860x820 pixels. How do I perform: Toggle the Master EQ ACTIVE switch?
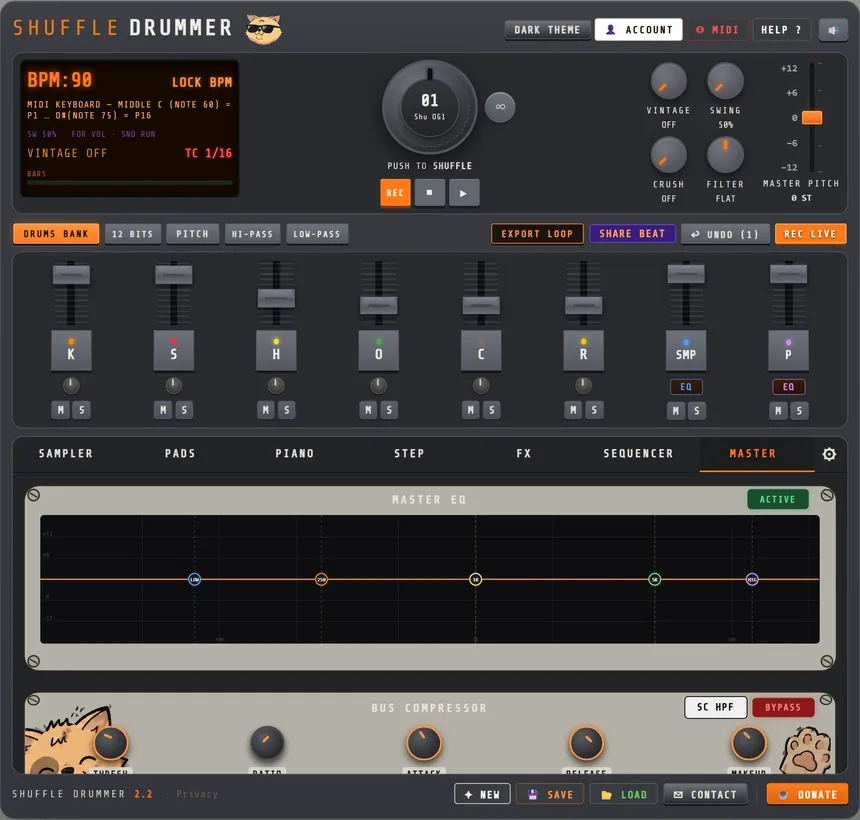[777, 499]
